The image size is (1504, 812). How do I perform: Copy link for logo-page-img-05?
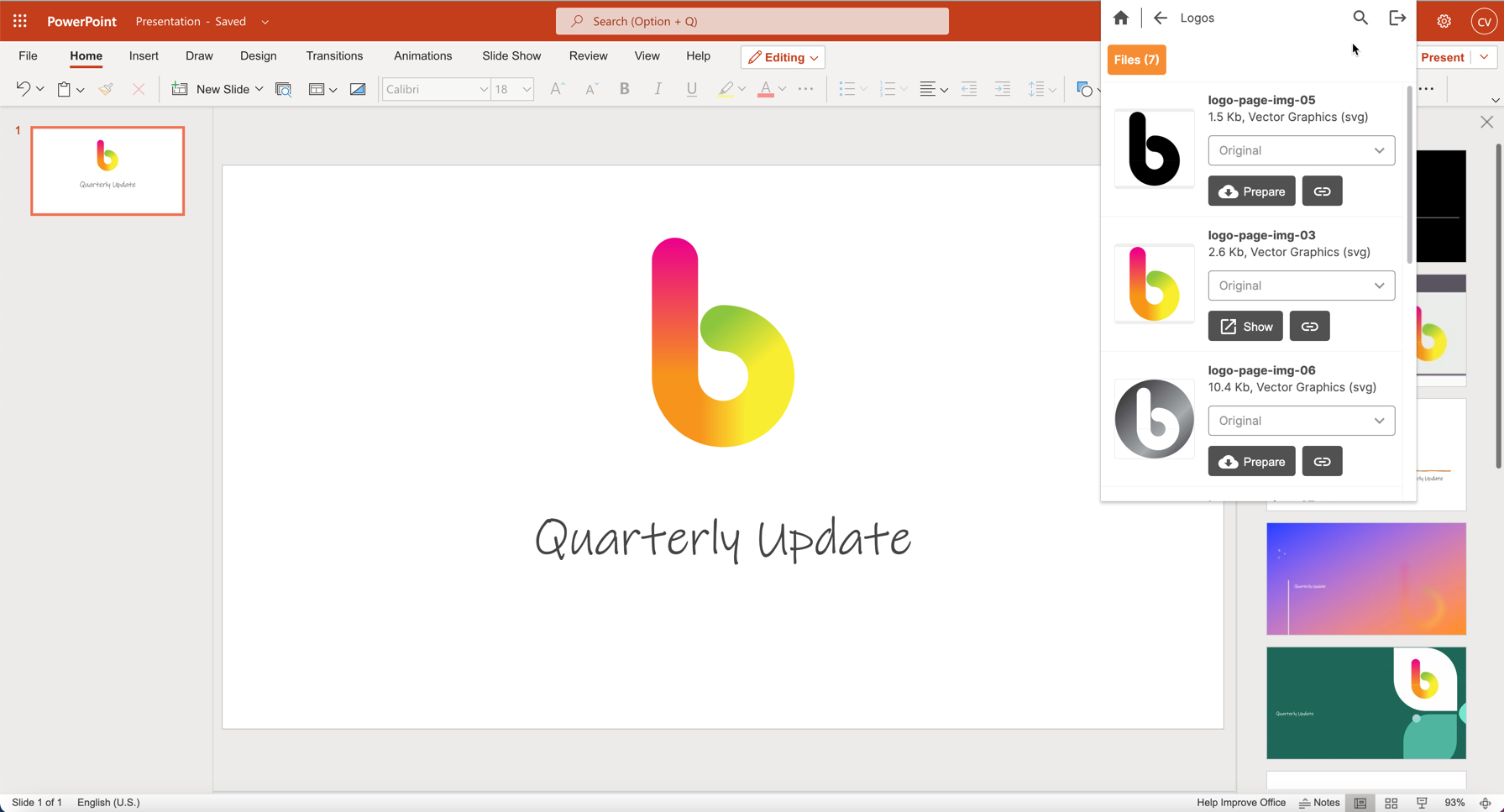pyautogui.click(x=1322, y=191)
